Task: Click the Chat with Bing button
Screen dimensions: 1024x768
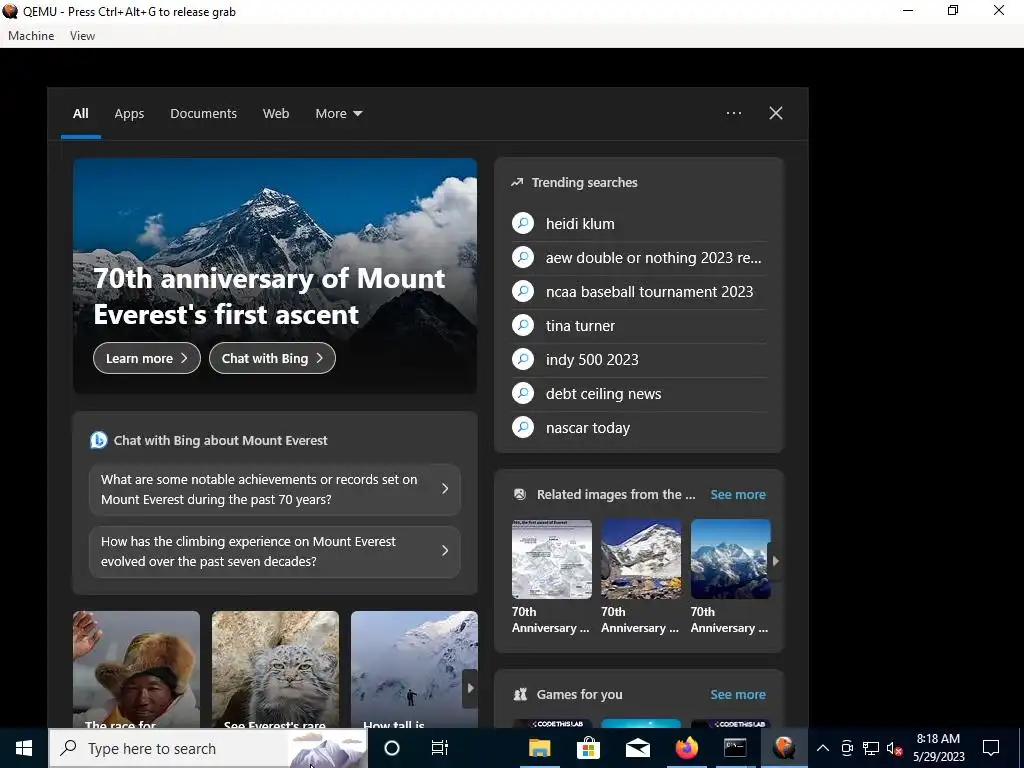Action: coord(272,358)
